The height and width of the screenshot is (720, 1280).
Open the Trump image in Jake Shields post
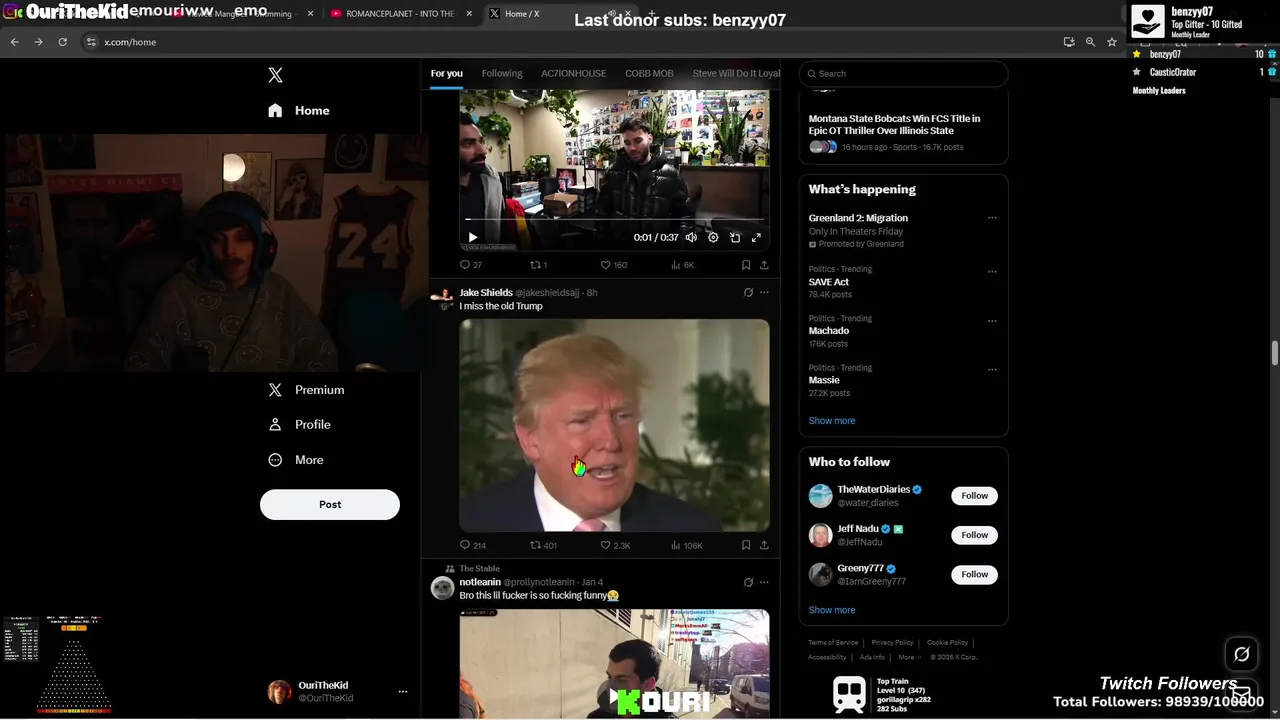(614, 425)
